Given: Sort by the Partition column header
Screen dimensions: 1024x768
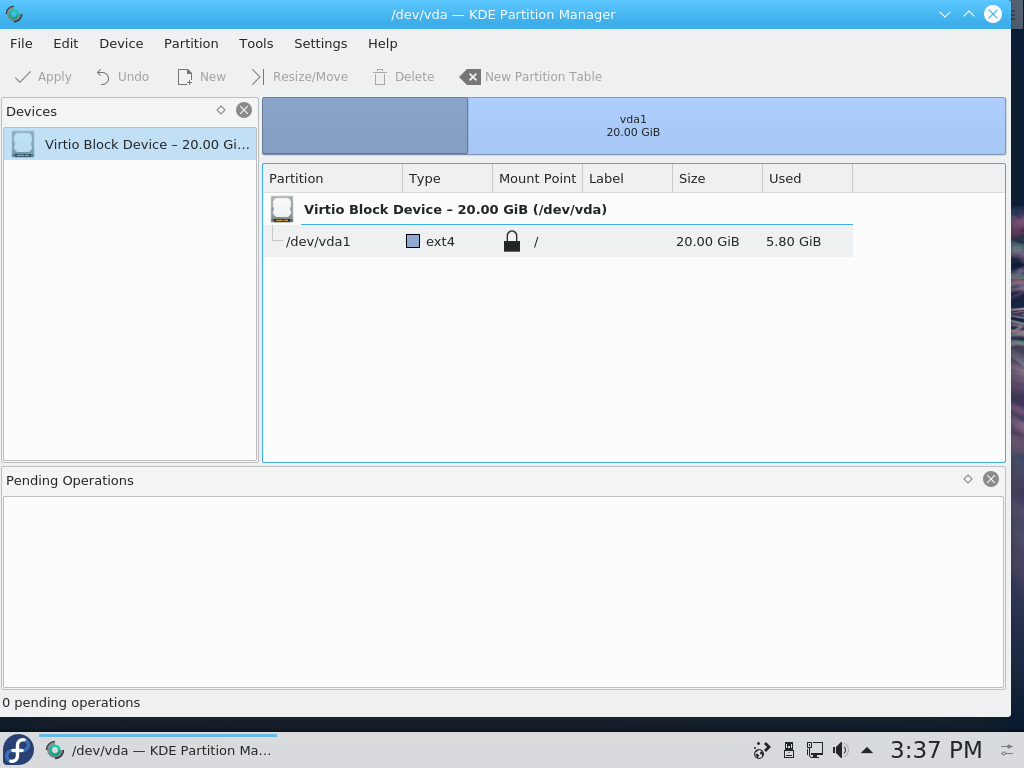Looking at the screenshot, I should click(x=332, y=178).
